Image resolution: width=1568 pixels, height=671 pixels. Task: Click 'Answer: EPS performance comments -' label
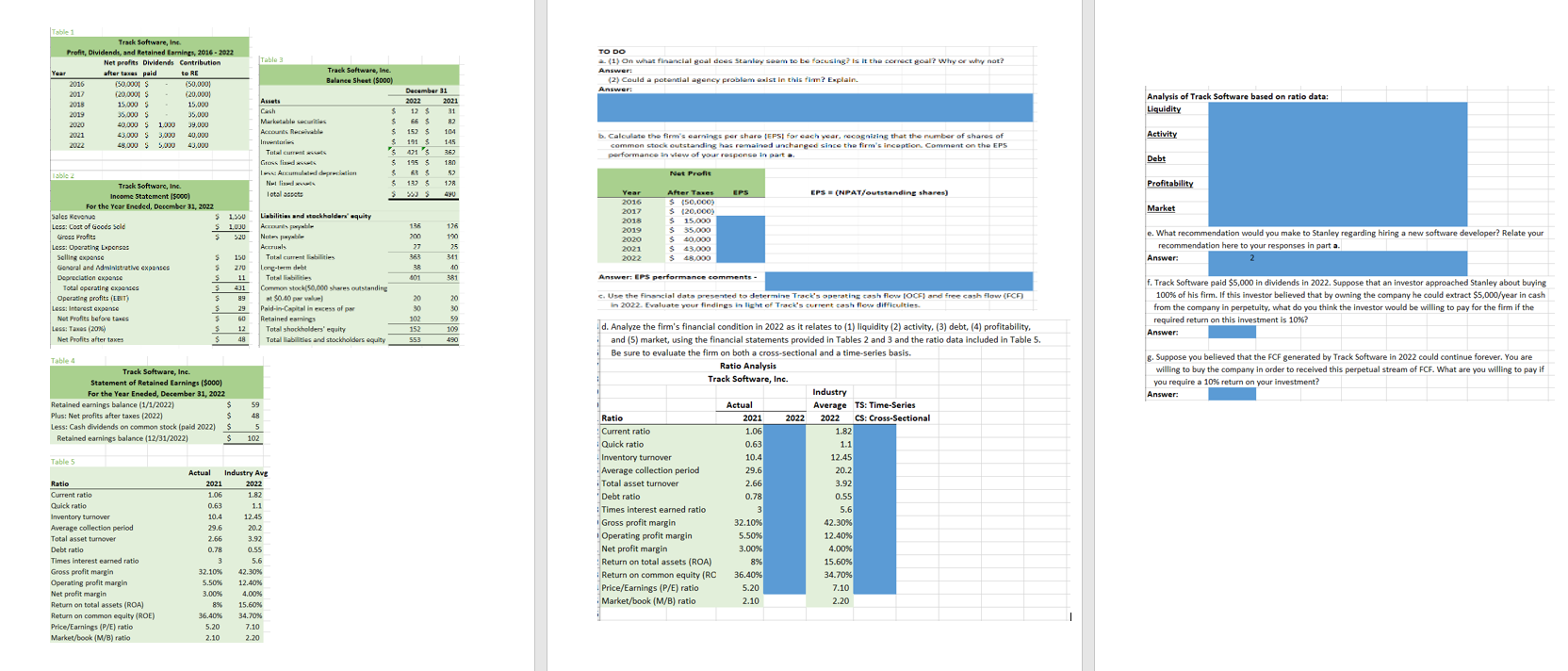pyautogui.click(x=677, y=277)
